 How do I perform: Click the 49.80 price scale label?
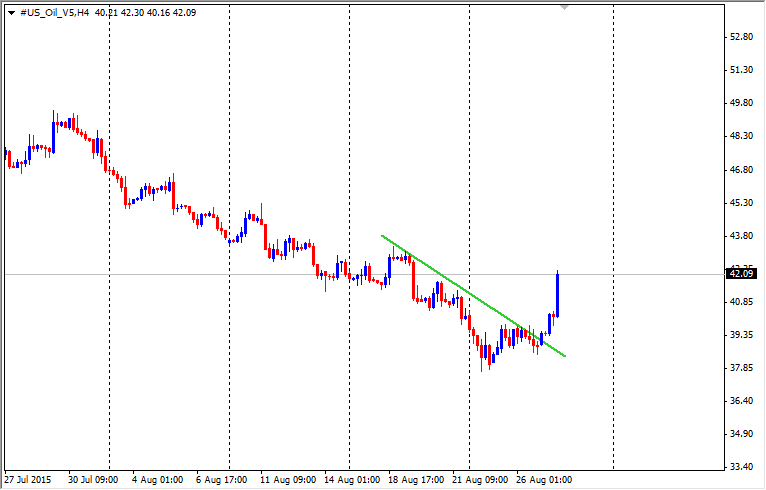741,103
